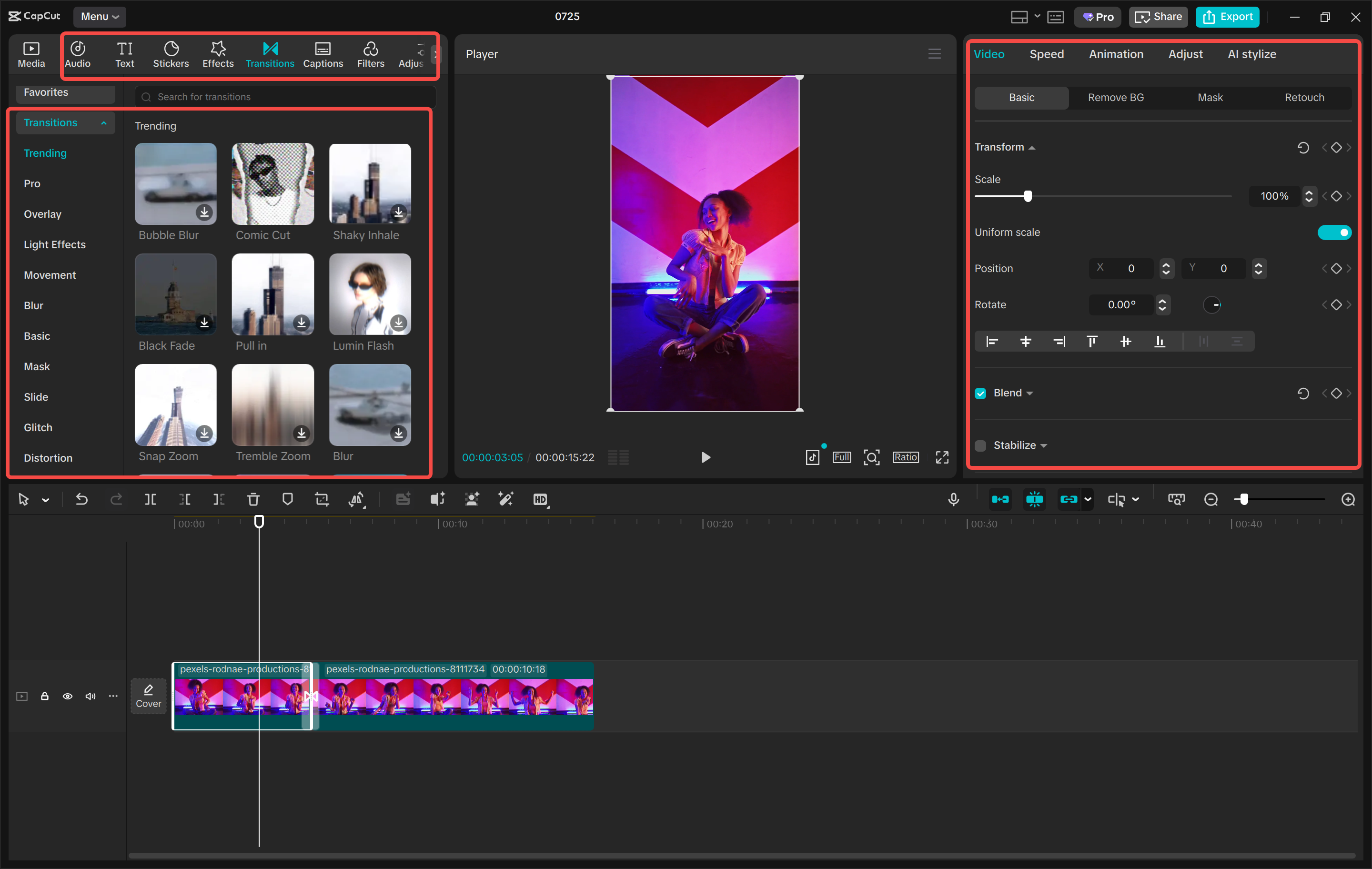Screen dimensions: 1372x869
Task: Open the Stickers panel
Action: (171, 55)
